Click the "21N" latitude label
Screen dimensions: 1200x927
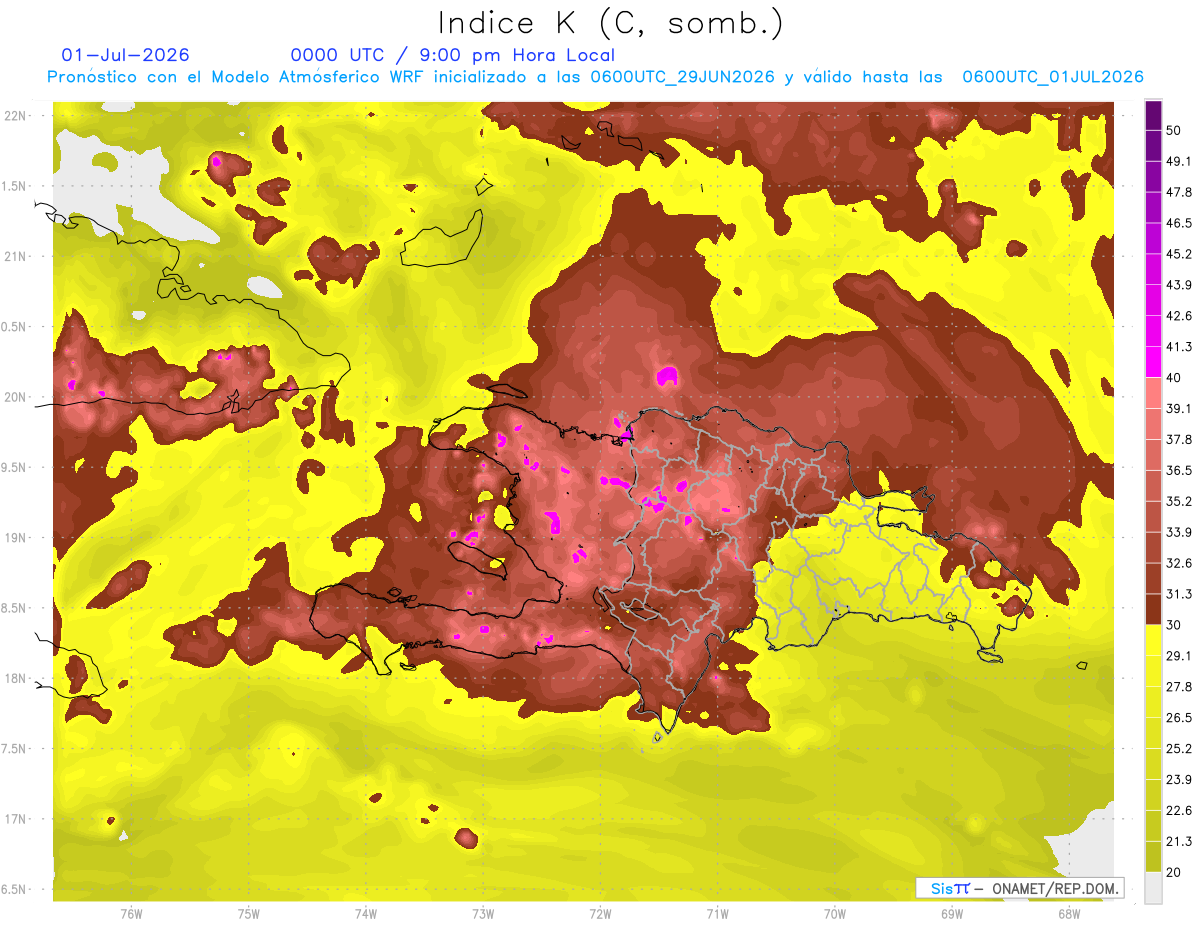[x=17, y=256]
